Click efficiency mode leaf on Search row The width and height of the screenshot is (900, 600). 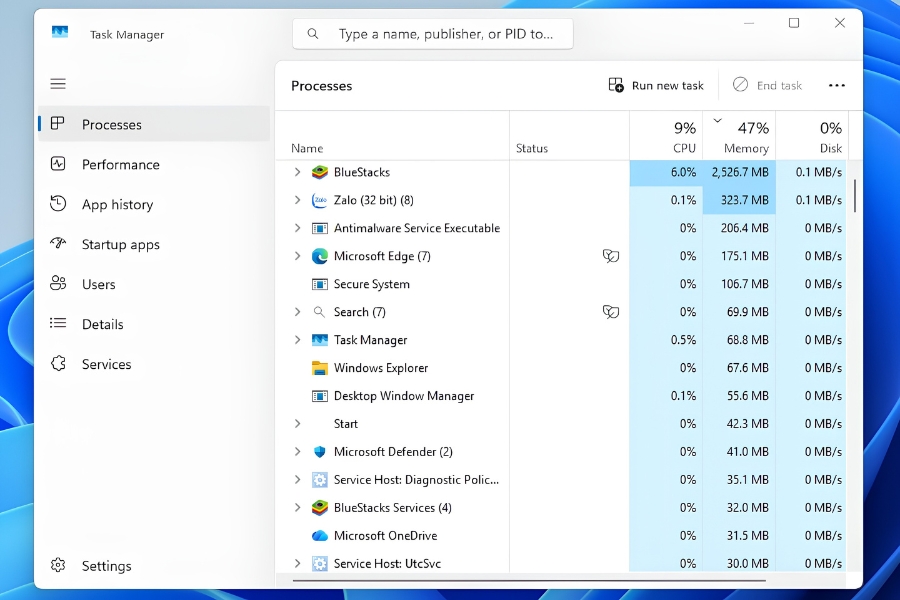coord(611,312)
